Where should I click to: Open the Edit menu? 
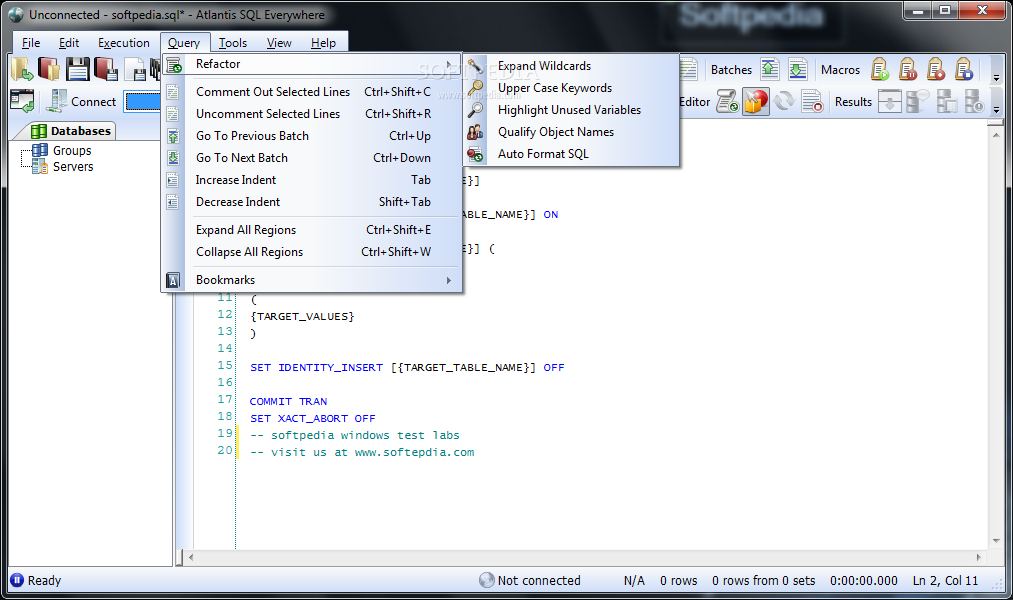68,43
